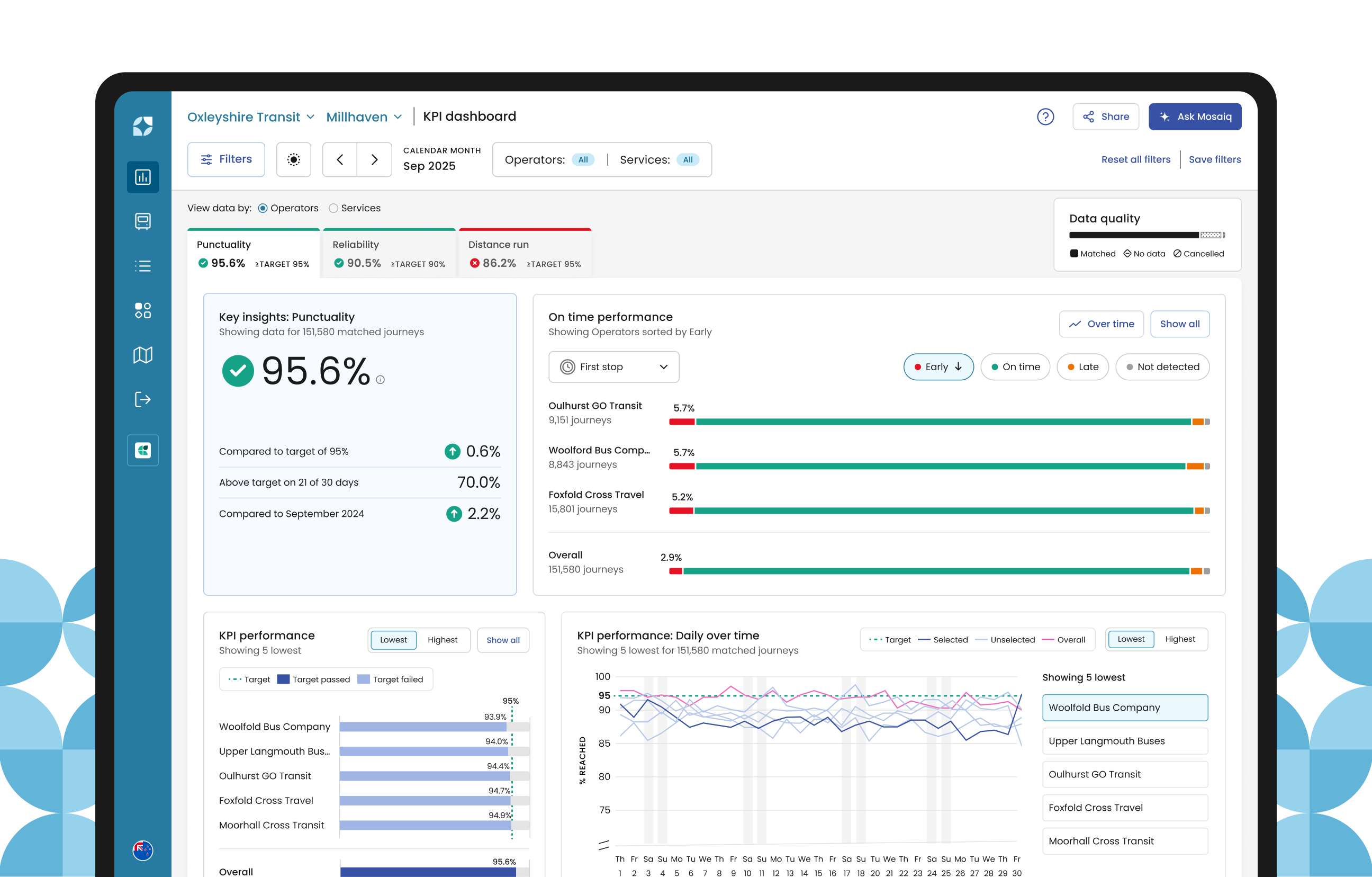1372x877 pixels.
Task: Open the bus vehicles icon in sidebar
Action: [142, 221]
